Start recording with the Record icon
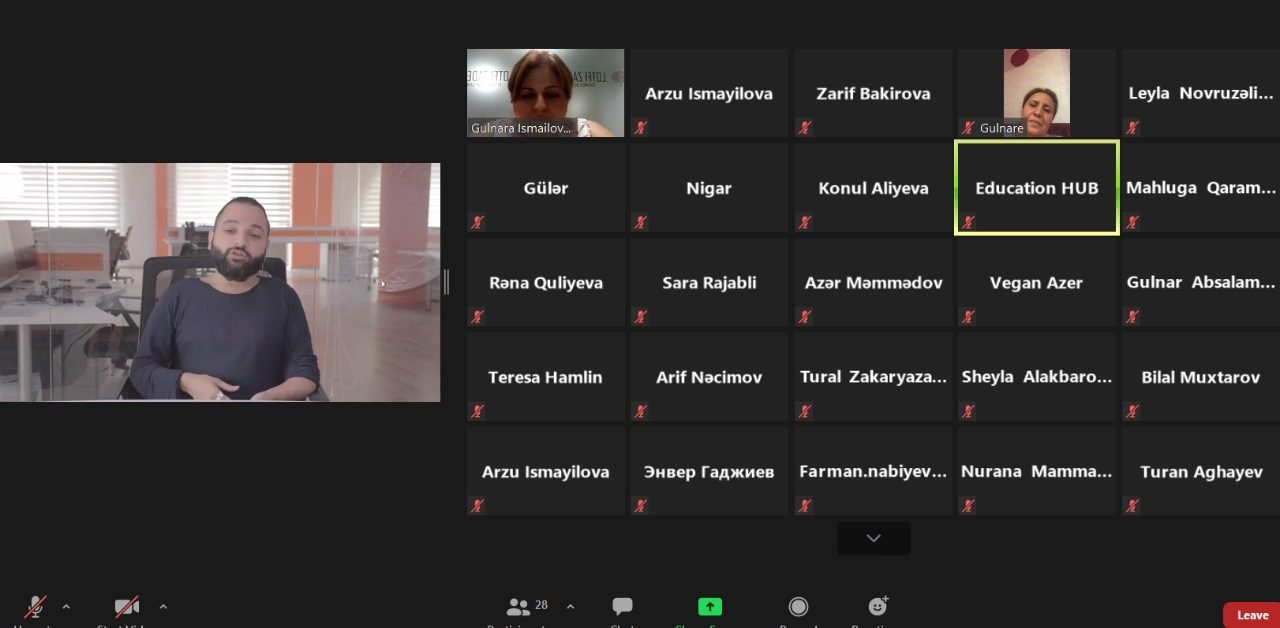Image resolution: width=1280 pixels, height=628 pixels. (x=798, y=607)
